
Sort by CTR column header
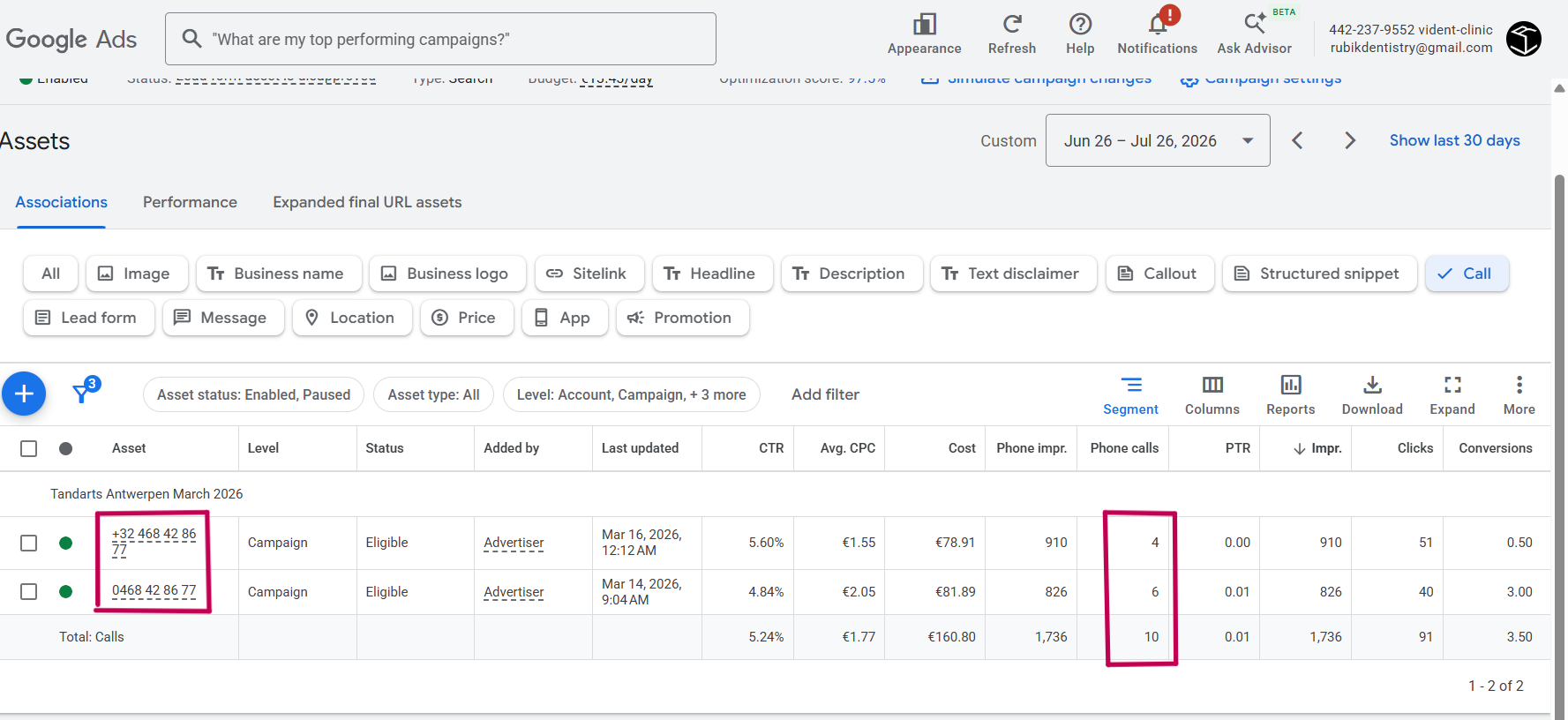[771, 448]
